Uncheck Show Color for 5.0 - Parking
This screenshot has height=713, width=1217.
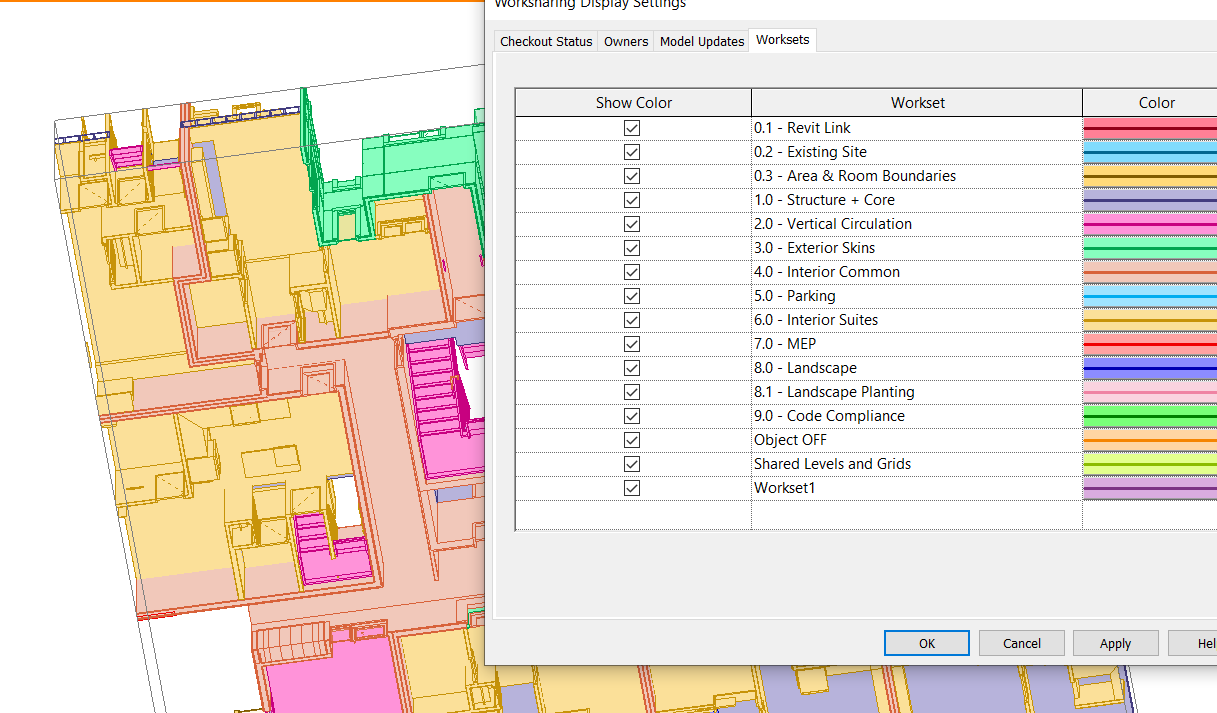(631, 295)
